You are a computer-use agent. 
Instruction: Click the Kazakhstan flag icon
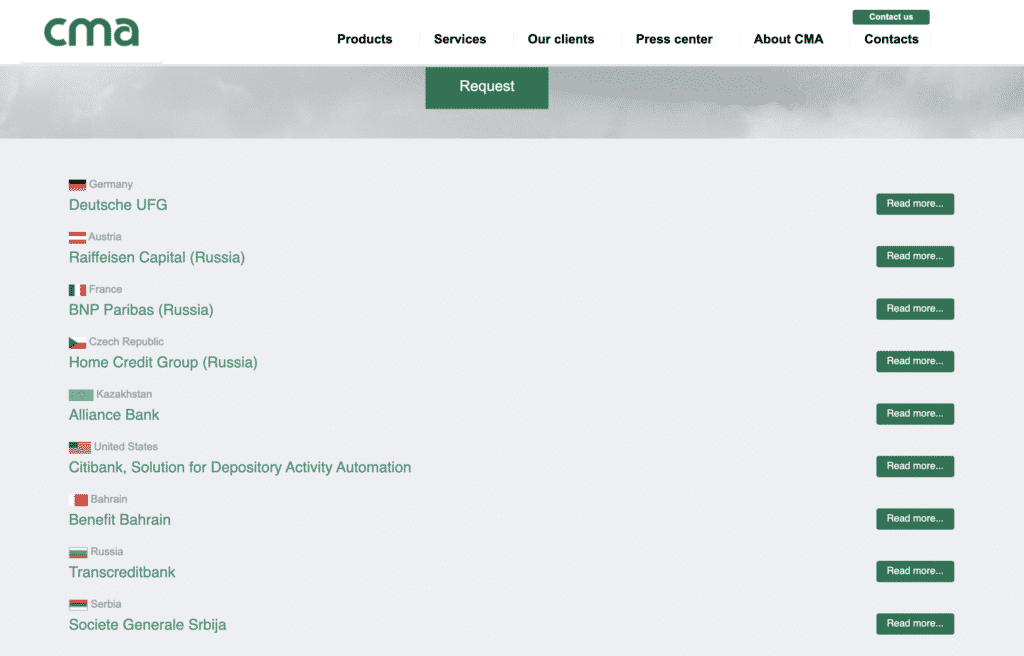[x=81, y=395]
